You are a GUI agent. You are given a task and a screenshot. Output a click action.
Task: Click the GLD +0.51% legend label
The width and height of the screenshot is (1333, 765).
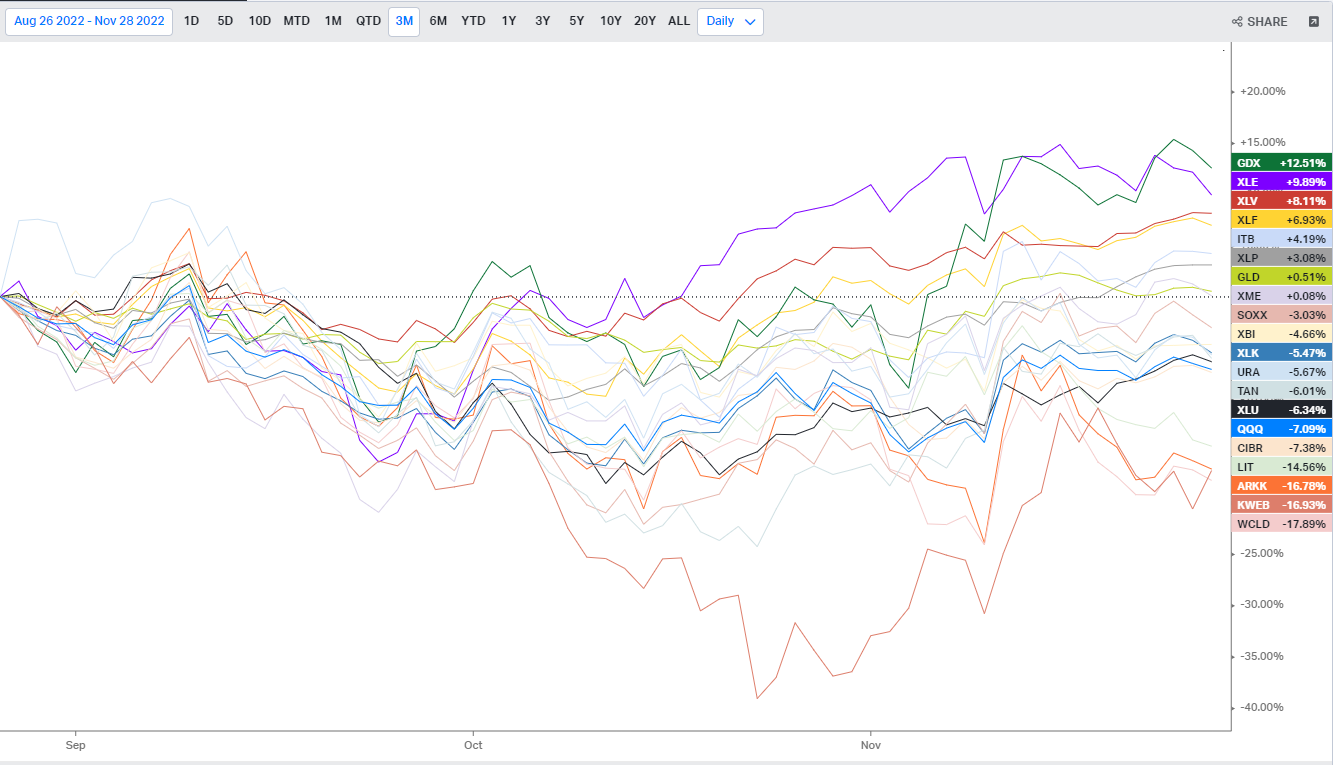[1281, 277]
